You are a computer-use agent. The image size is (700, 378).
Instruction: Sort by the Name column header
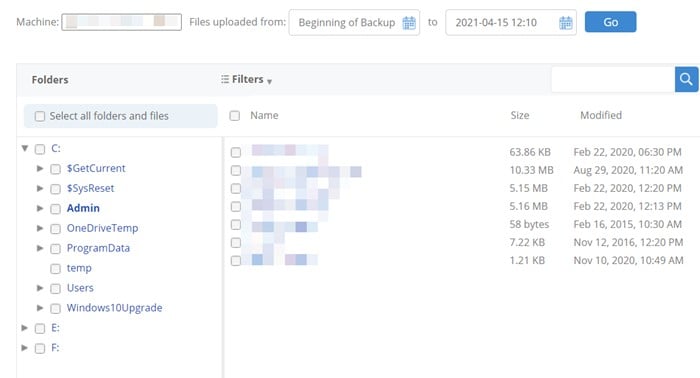pyautogui.click(x=264, y=115)
